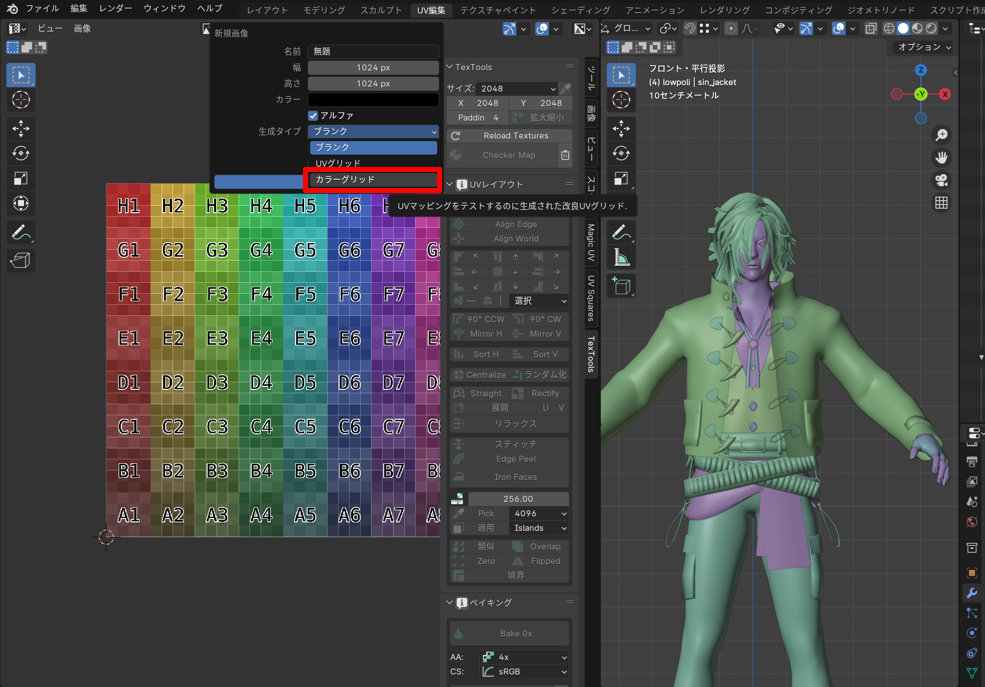Click the カラー black color swatch

(x=373, y=100)
